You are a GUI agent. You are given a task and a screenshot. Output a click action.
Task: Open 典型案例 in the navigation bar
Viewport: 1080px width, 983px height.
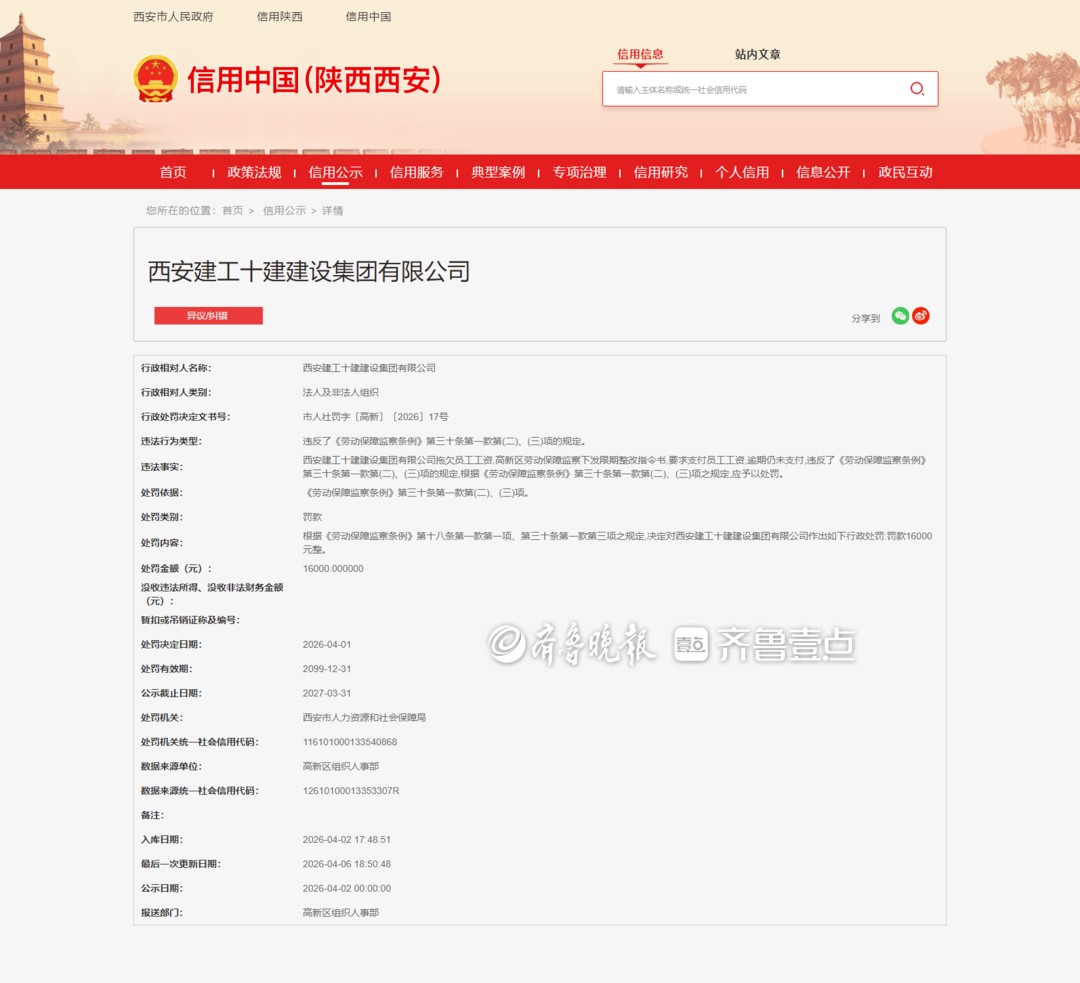click(x=498, y=172)
